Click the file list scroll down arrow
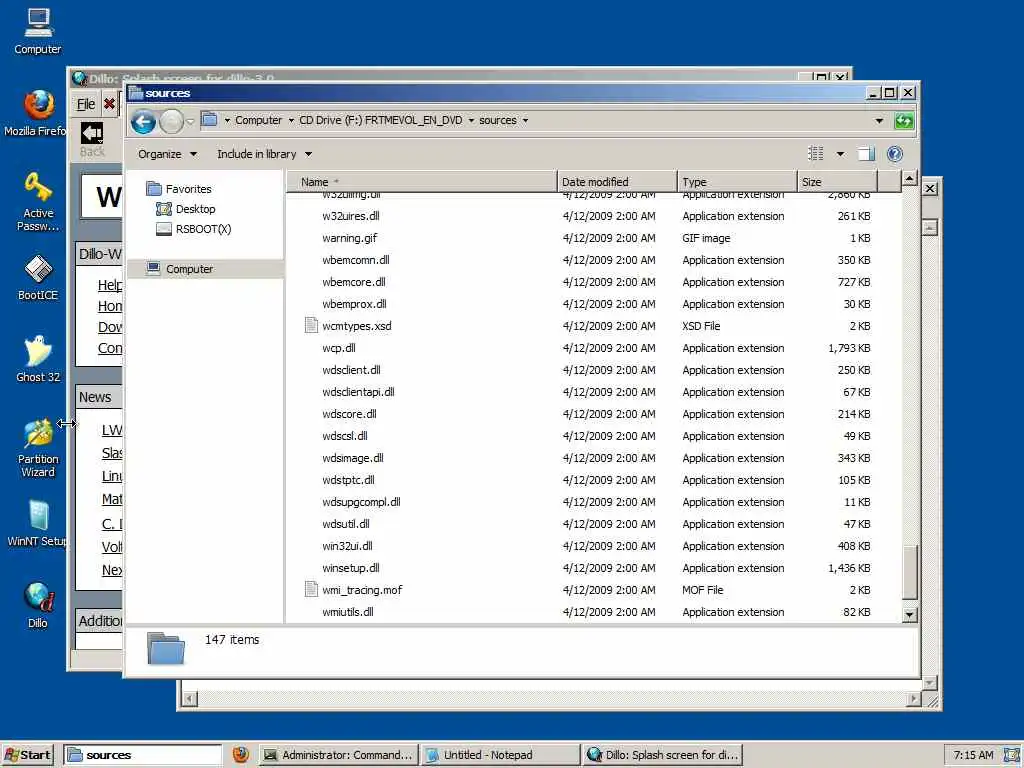 pos(910,615)
